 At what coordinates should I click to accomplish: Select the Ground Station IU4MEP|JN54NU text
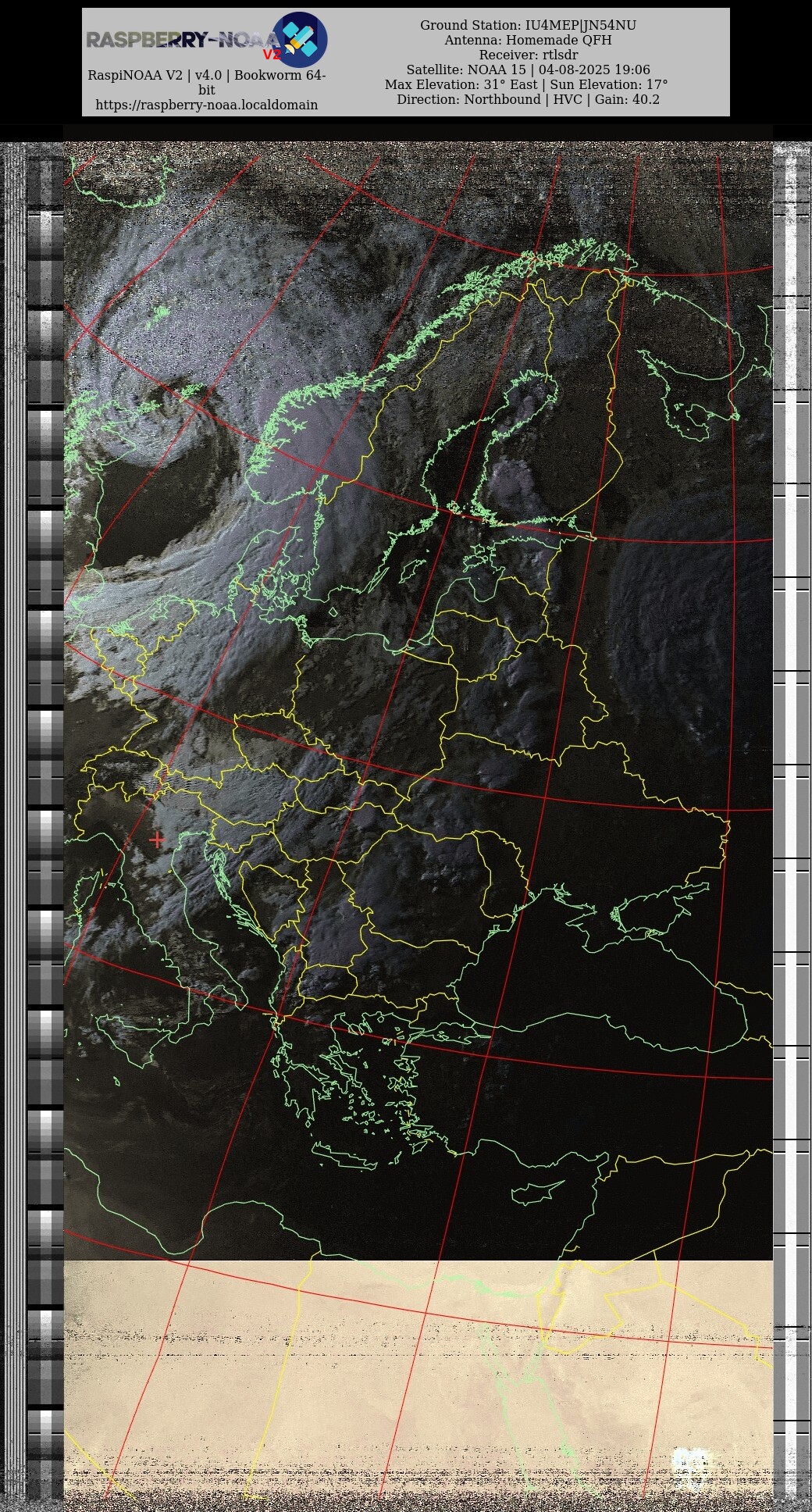(528, 26)
